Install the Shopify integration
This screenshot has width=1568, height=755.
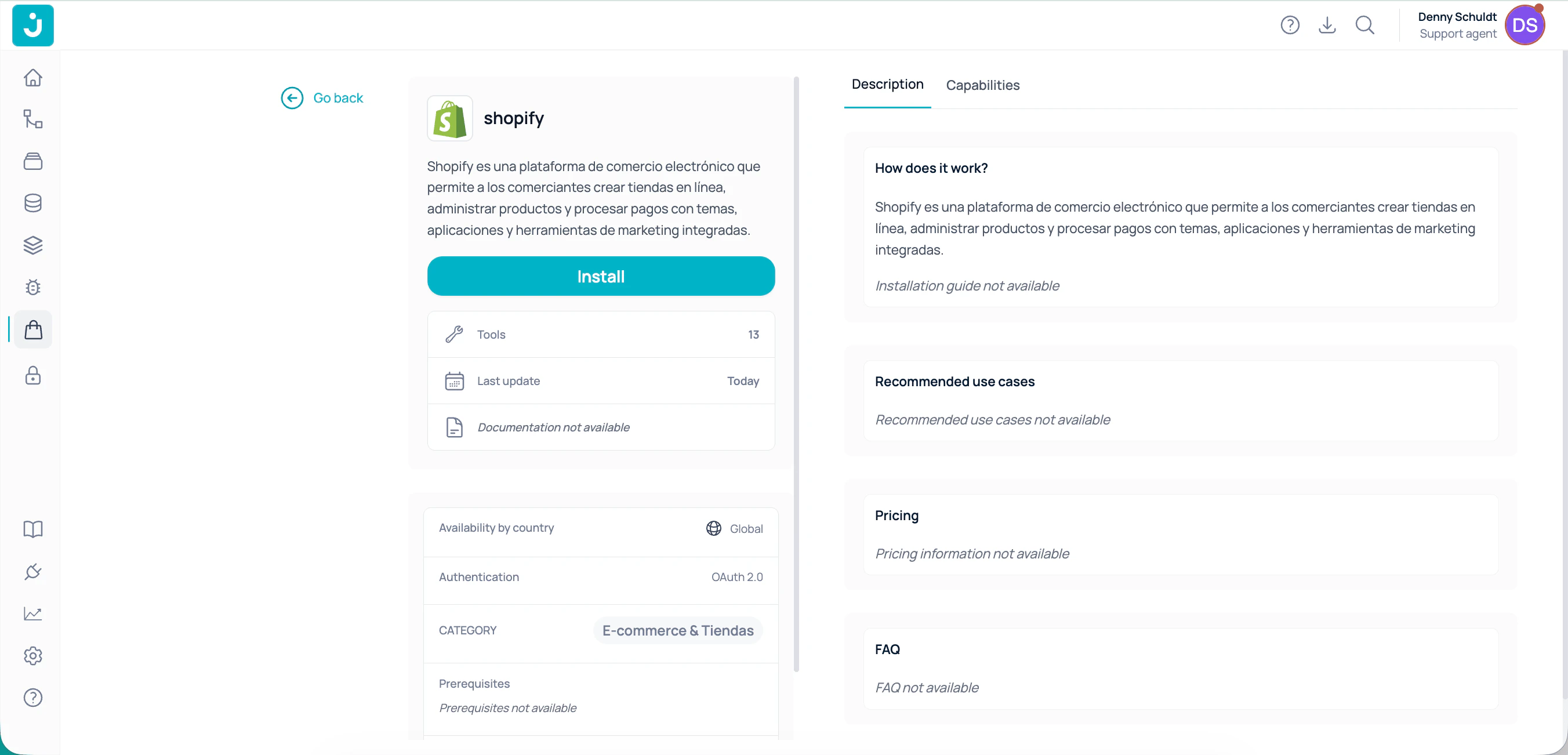(x=601, y=276)
